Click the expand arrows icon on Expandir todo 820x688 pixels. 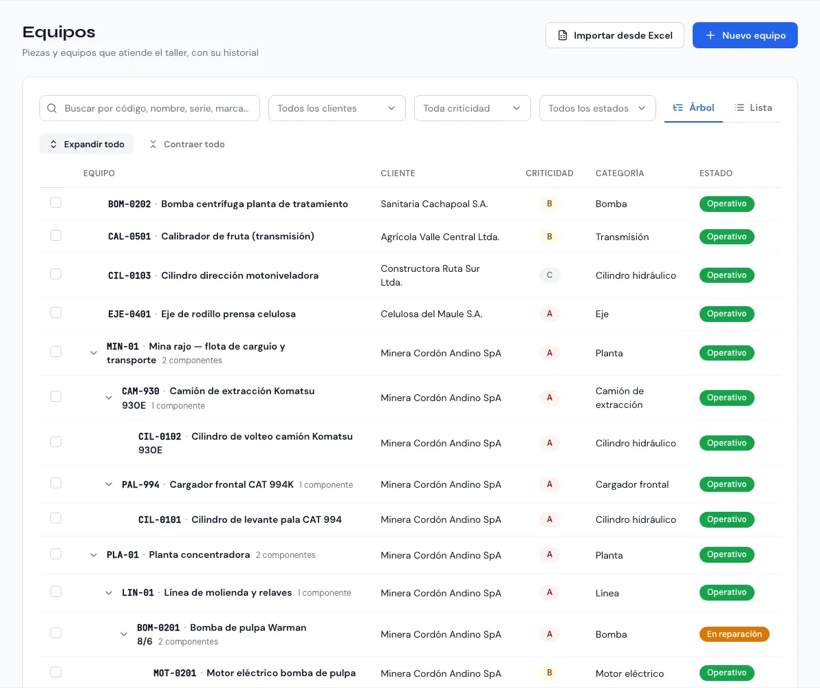(x=53, y=144)
